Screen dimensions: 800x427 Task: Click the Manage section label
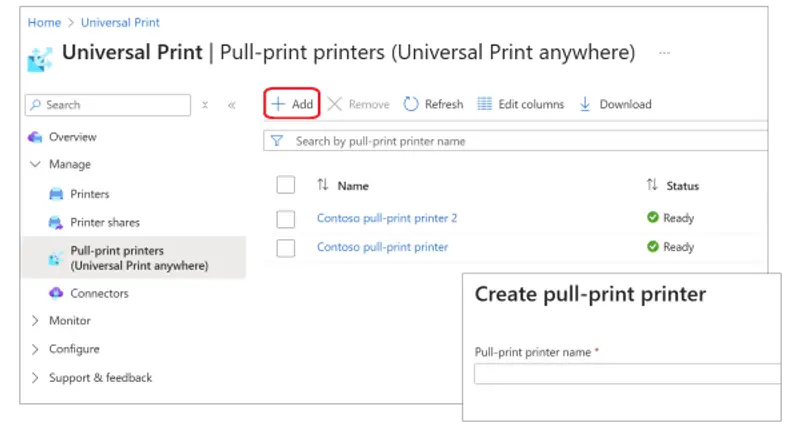pyautogui.click(x=70, y=164)
